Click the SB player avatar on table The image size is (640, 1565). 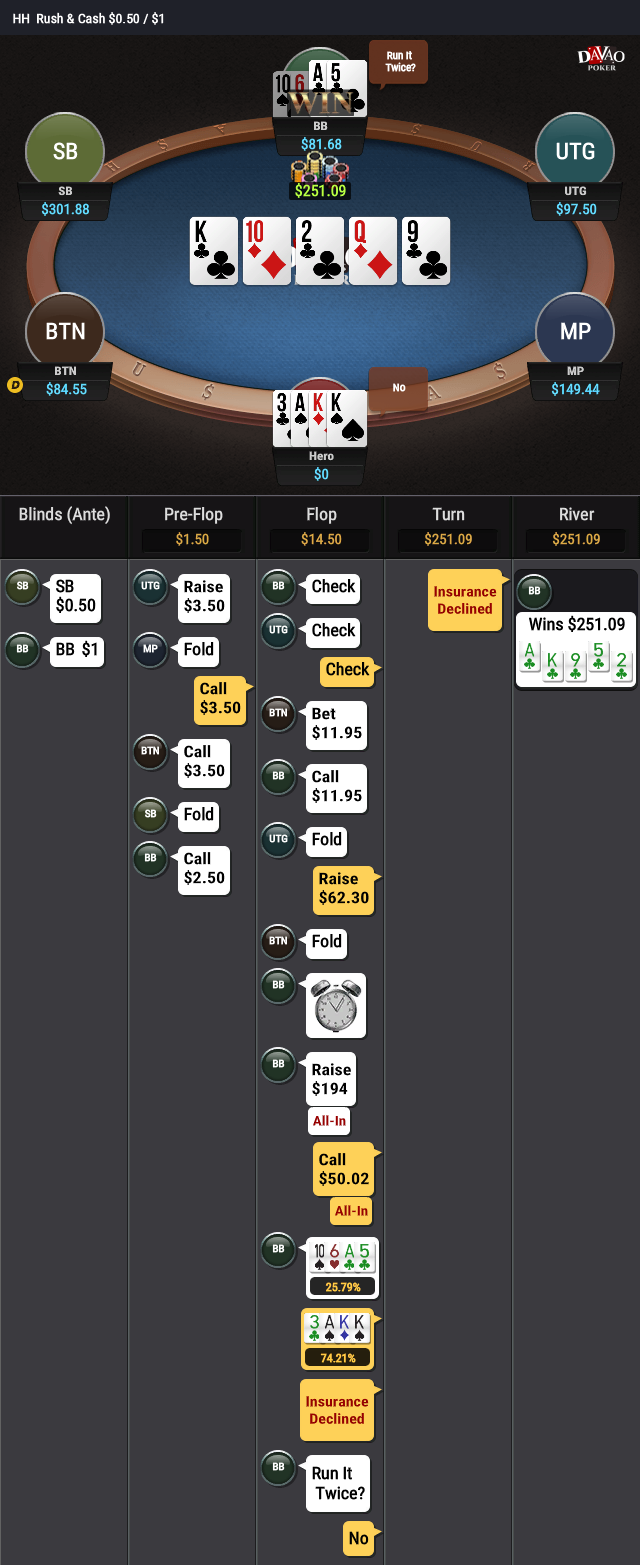(x=65, y=152)
